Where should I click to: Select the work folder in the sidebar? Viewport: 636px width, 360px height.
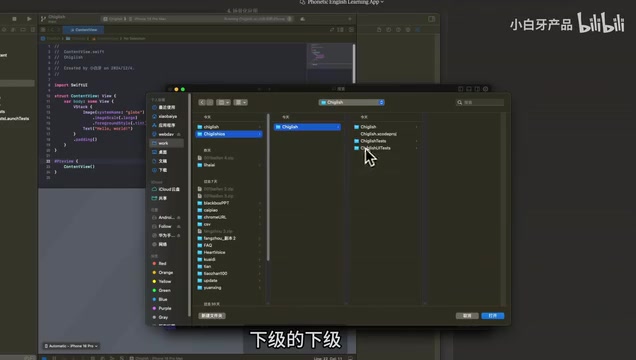(x=166, y=143)
